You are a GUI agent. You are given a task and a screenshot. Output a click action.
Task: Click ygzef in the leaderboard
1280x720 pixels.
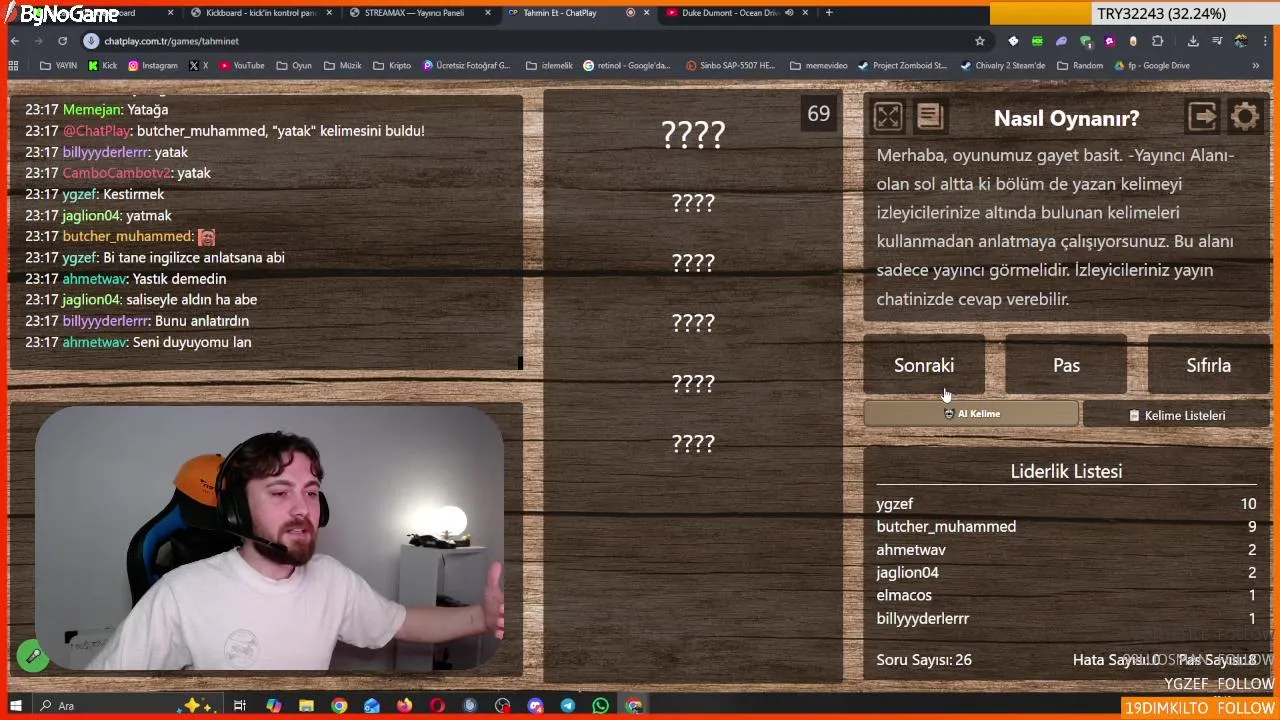(894, 504)
